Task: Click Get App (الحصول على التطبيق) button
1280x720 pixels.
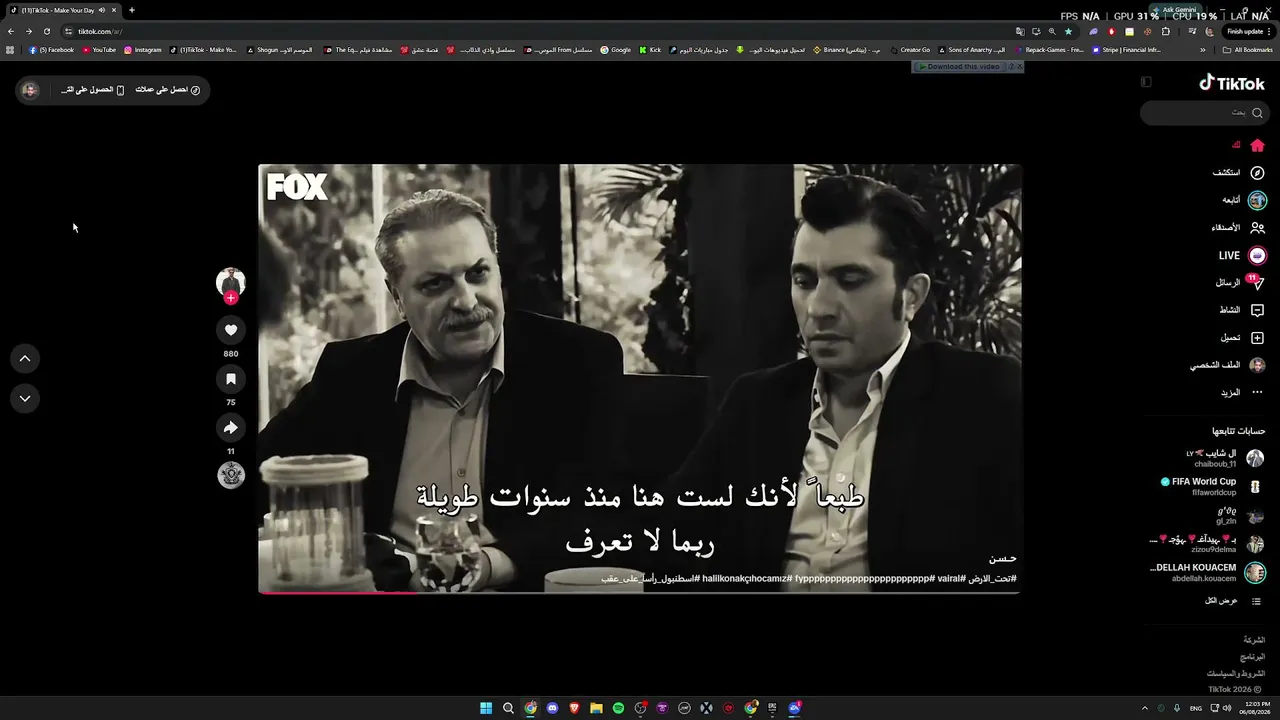Action: [x=92, y=90]
